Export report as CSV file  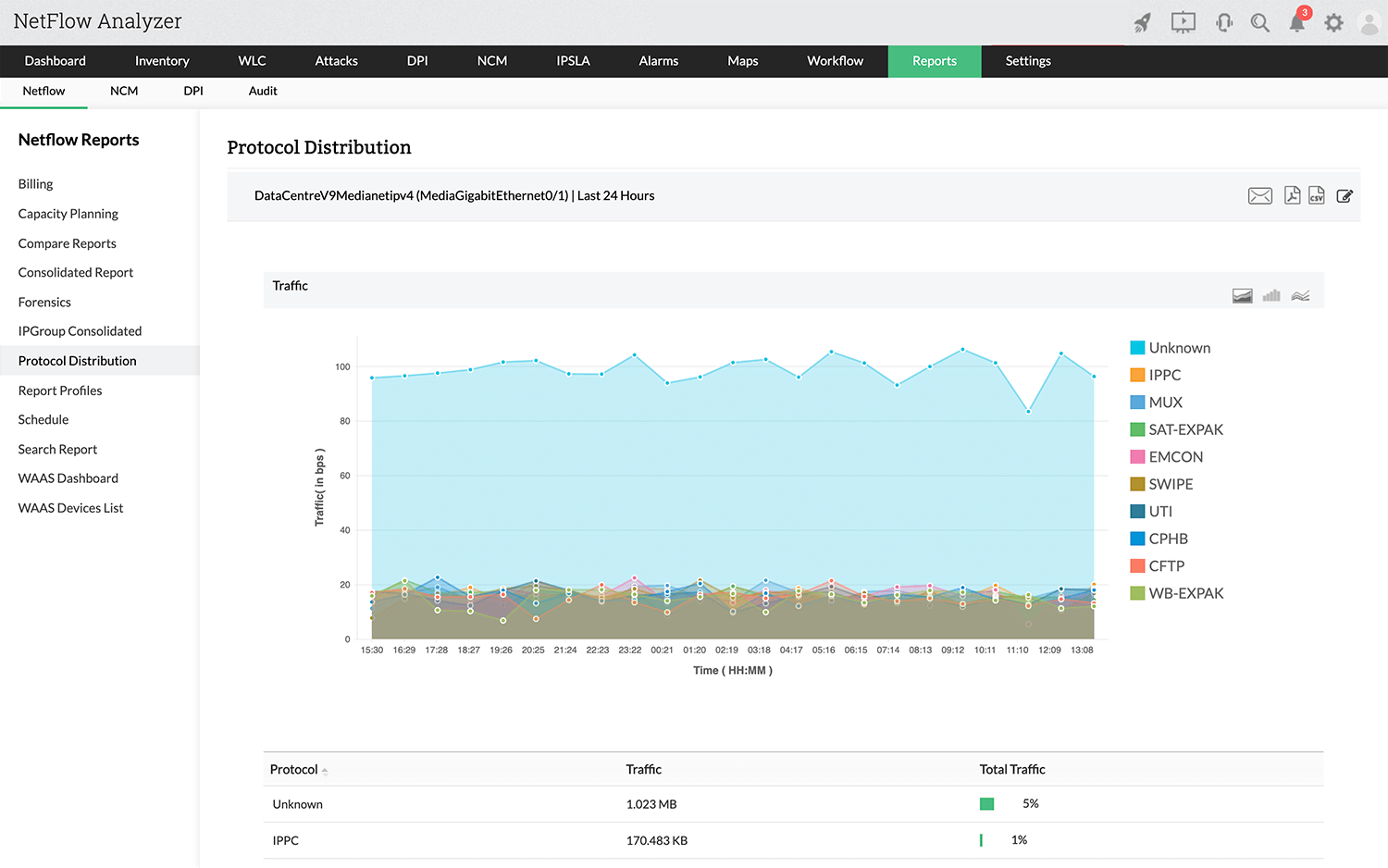1316,195
